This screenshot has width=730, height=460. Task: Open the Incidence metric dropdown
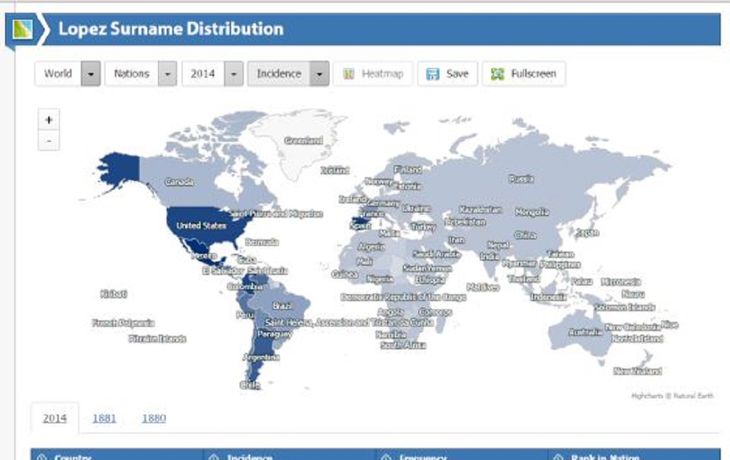coord(288,74)
